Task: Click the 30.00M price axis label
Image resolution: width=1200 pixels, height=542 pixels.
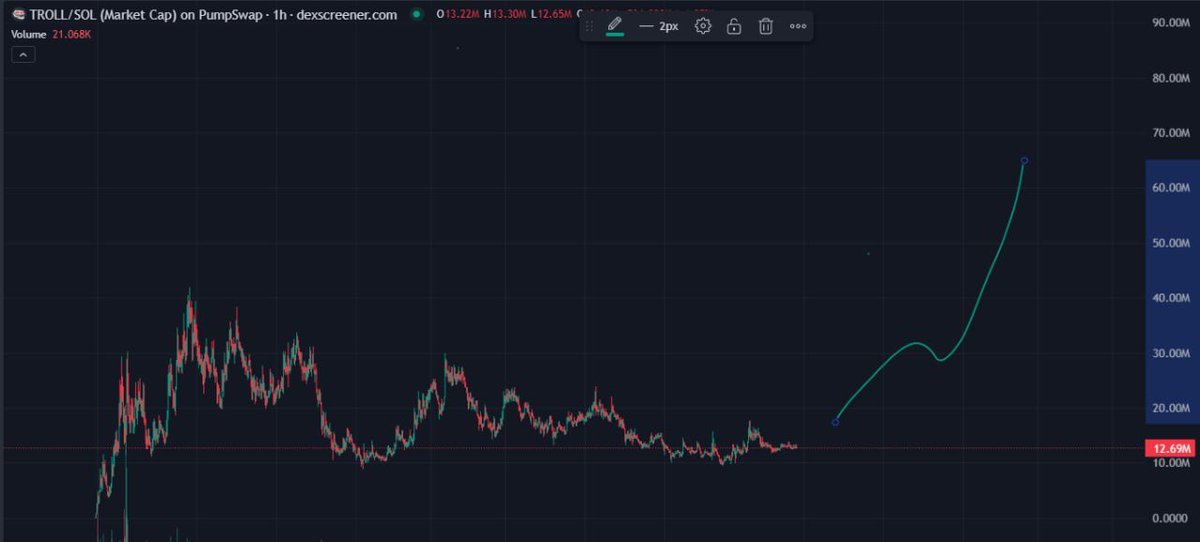Action: [1172, 354]
